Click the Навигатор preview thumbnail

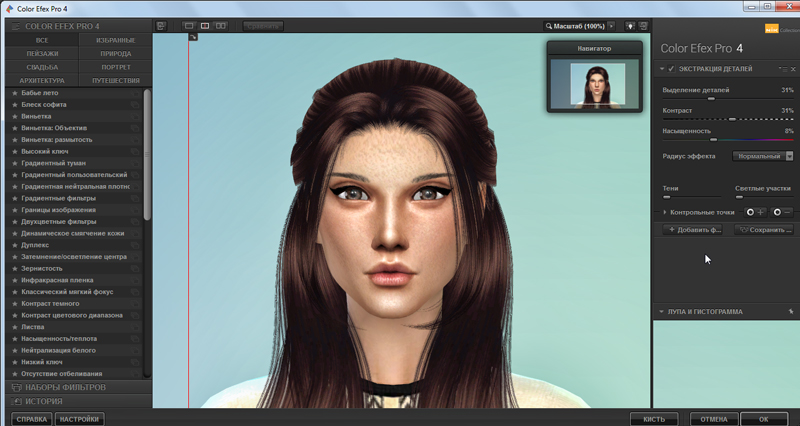(x=595, y=84)
